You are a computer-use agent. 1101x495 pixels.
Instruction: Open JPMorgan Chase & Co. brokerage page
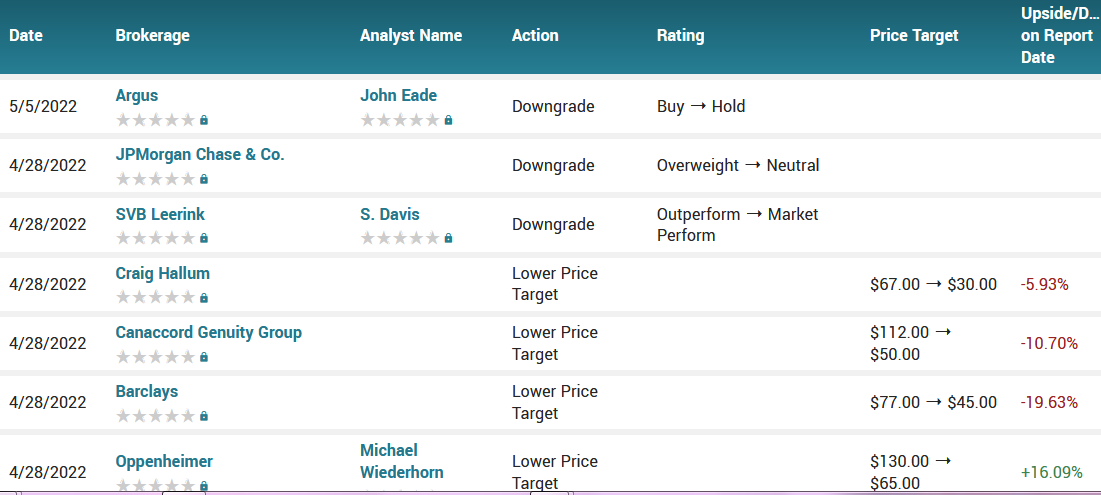pos(199,155)
